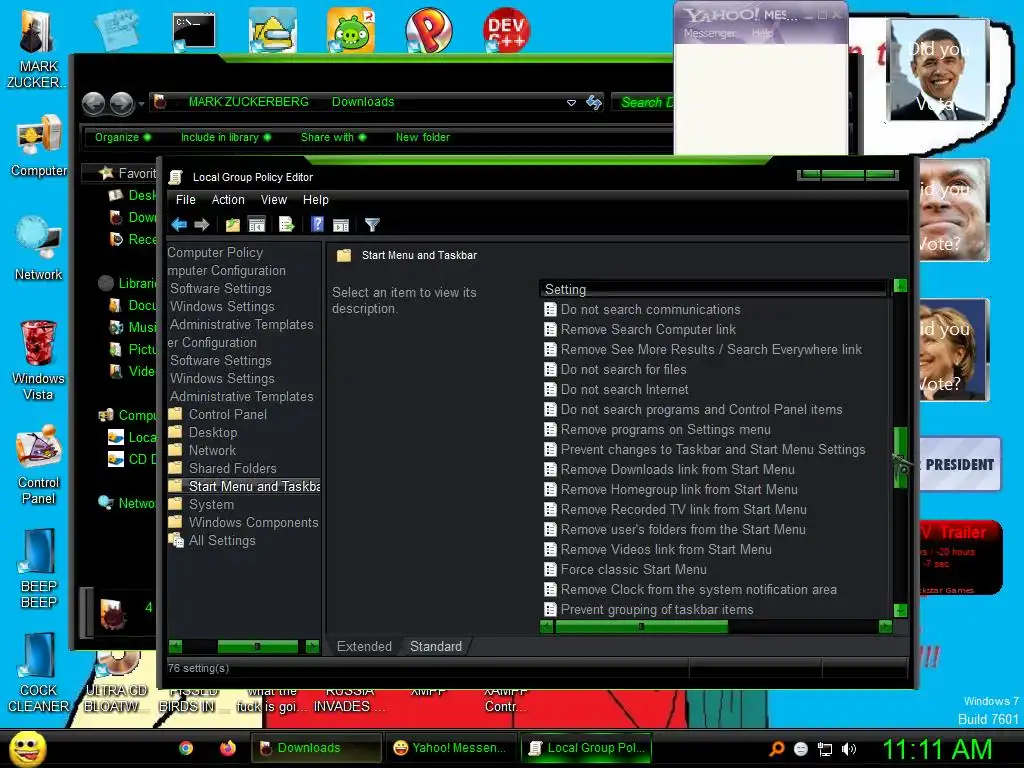Open the File menu in Policy Editor
The height and width of the screenshot is (768, 1024).
(x=185, y=200)
